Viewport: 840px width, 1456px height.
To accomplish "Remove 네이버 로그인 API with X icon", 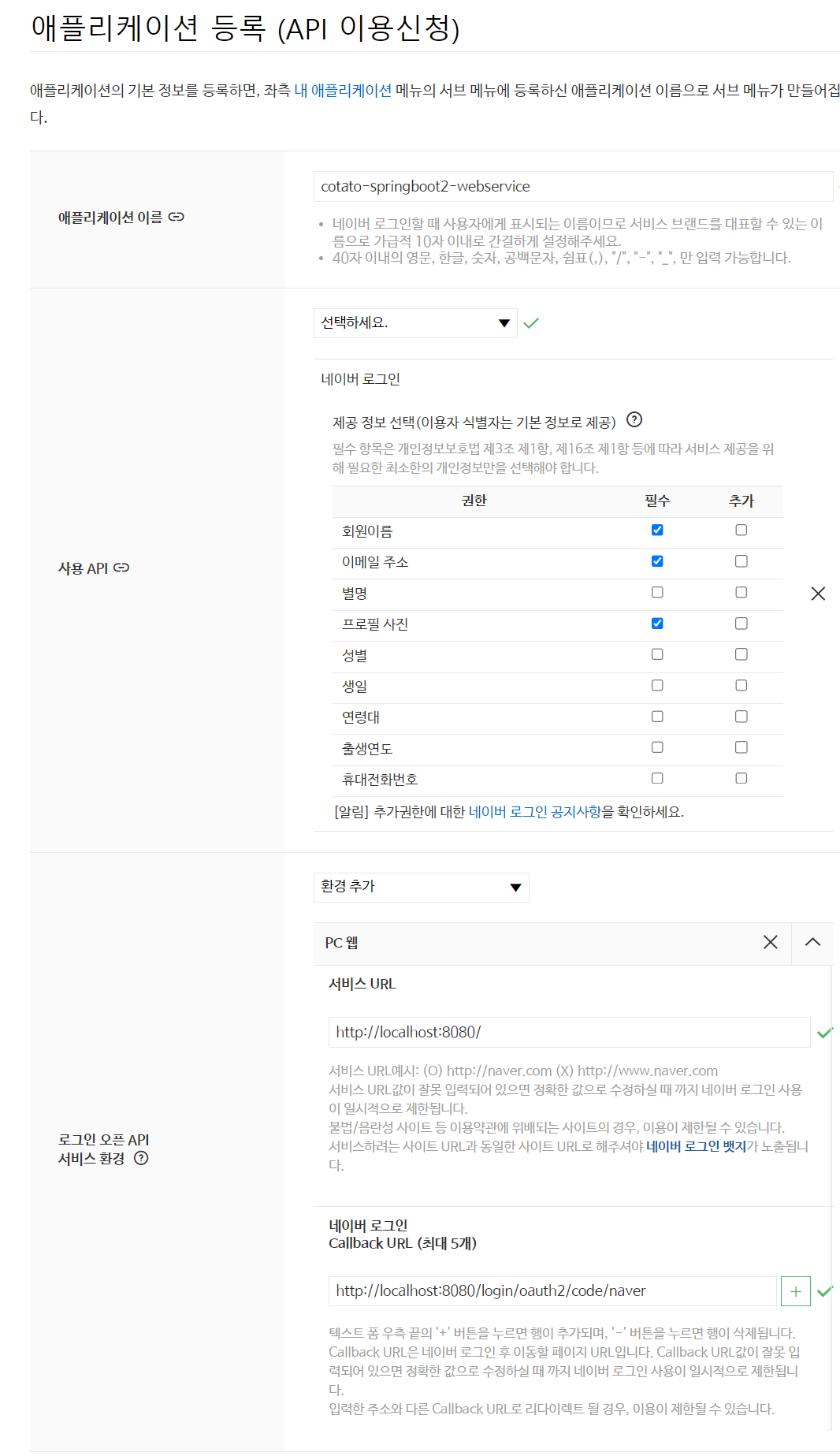I will point(818,594).
